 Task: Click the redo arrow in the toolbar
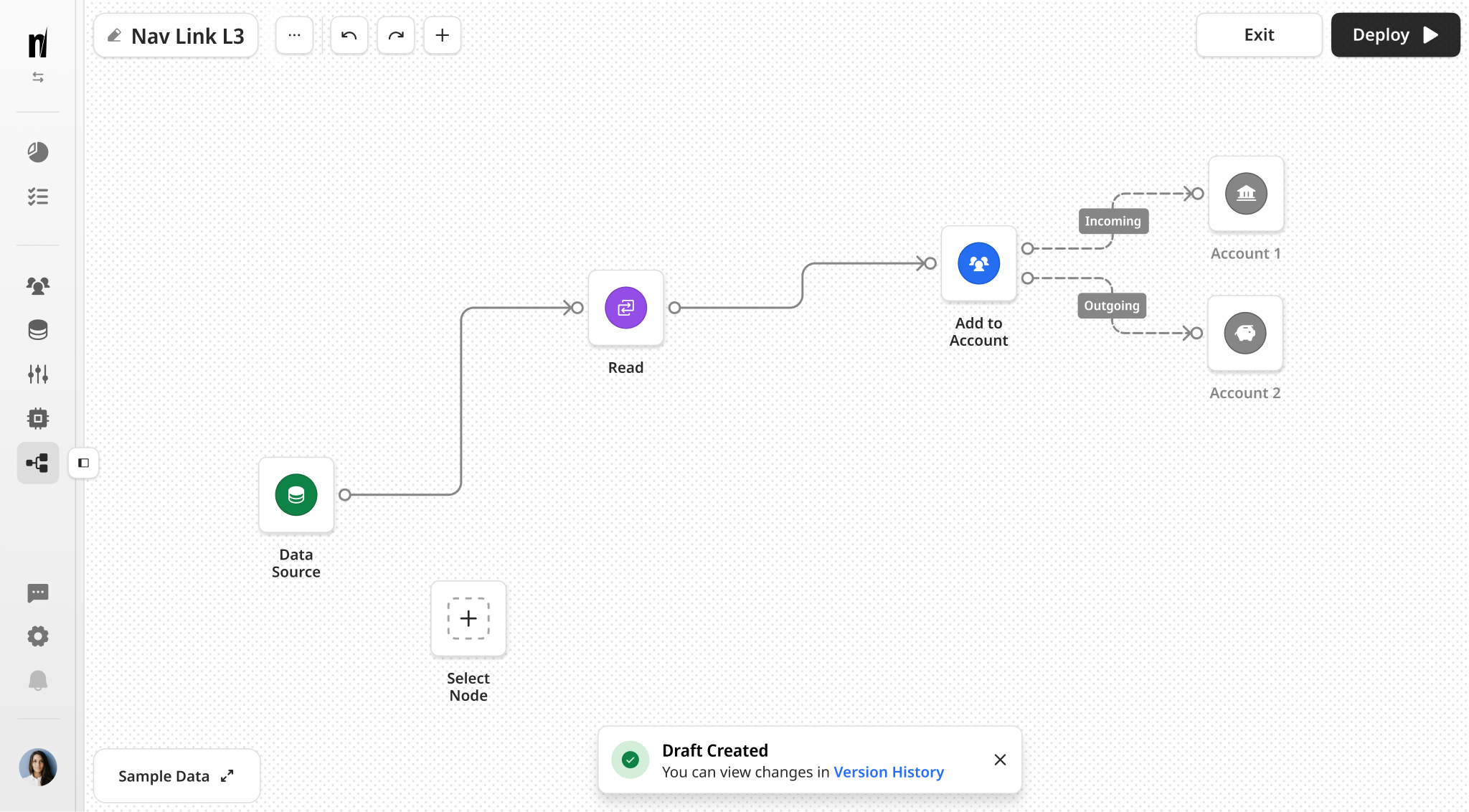tap(396, 34)
